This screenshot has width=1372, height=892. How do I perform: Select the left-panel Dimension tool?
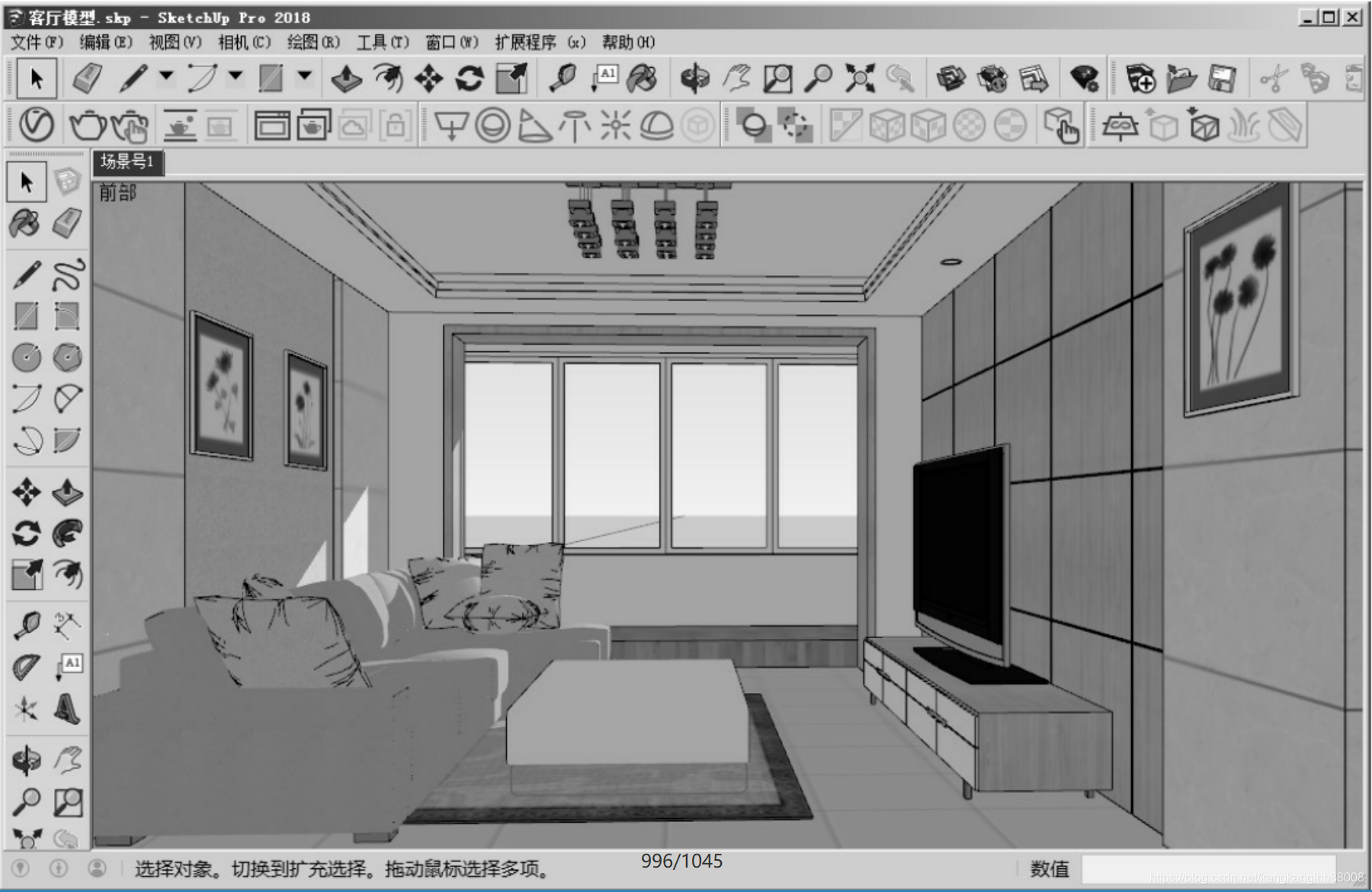68,626
